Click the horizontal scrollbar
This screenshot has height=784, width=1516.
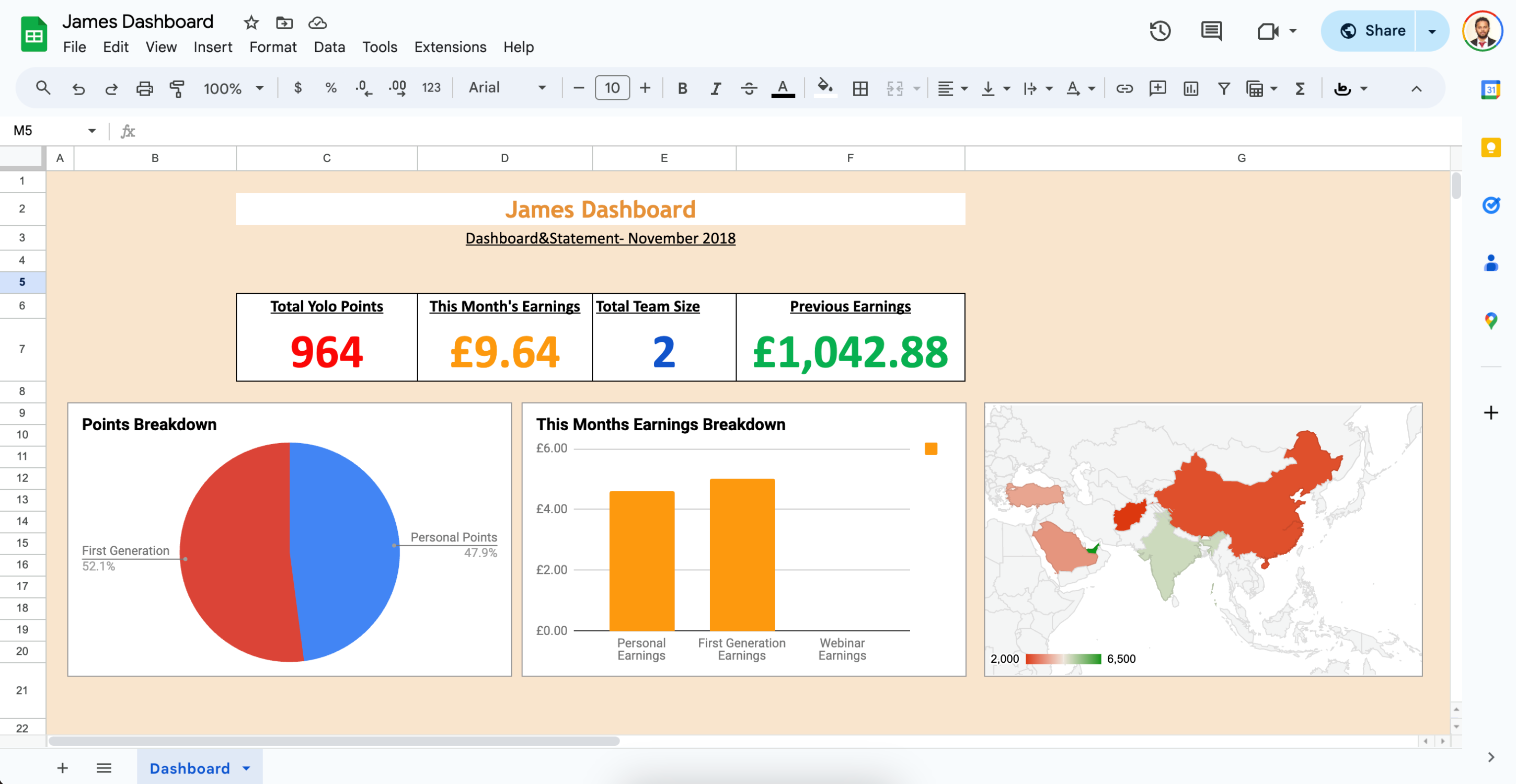pos(334,741)
